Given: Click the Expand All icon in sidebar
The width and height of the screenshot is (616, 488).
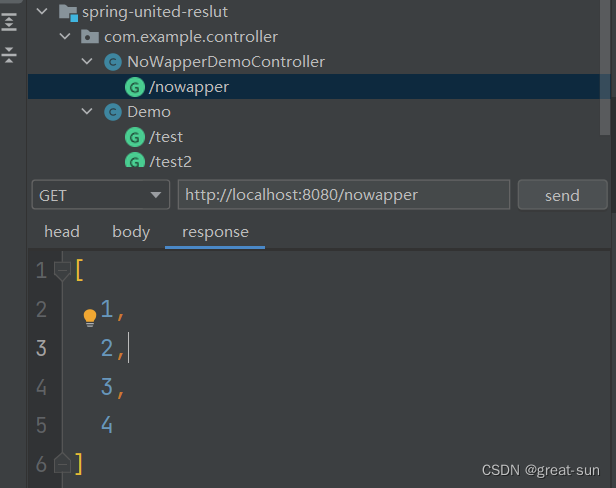Looking at the screenshot, I should click(x=9, y=22).
